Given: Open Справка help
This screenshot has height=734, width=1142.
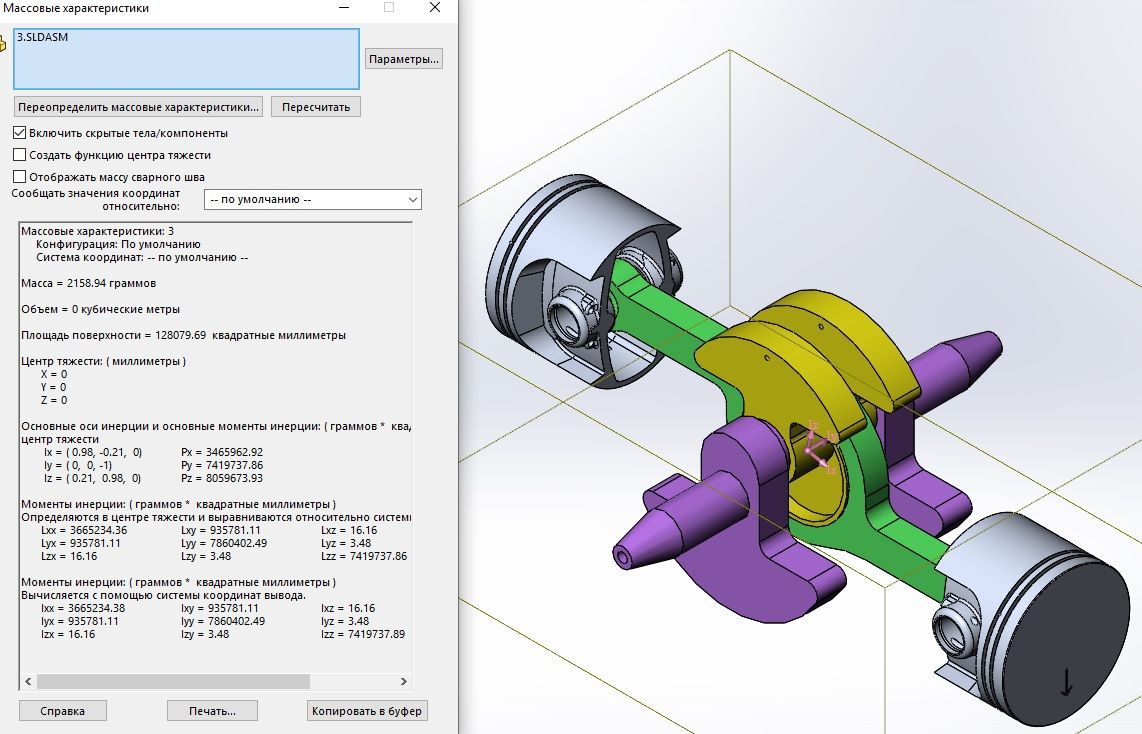Looking at the screenshot, I should click(x=62, y=711).
